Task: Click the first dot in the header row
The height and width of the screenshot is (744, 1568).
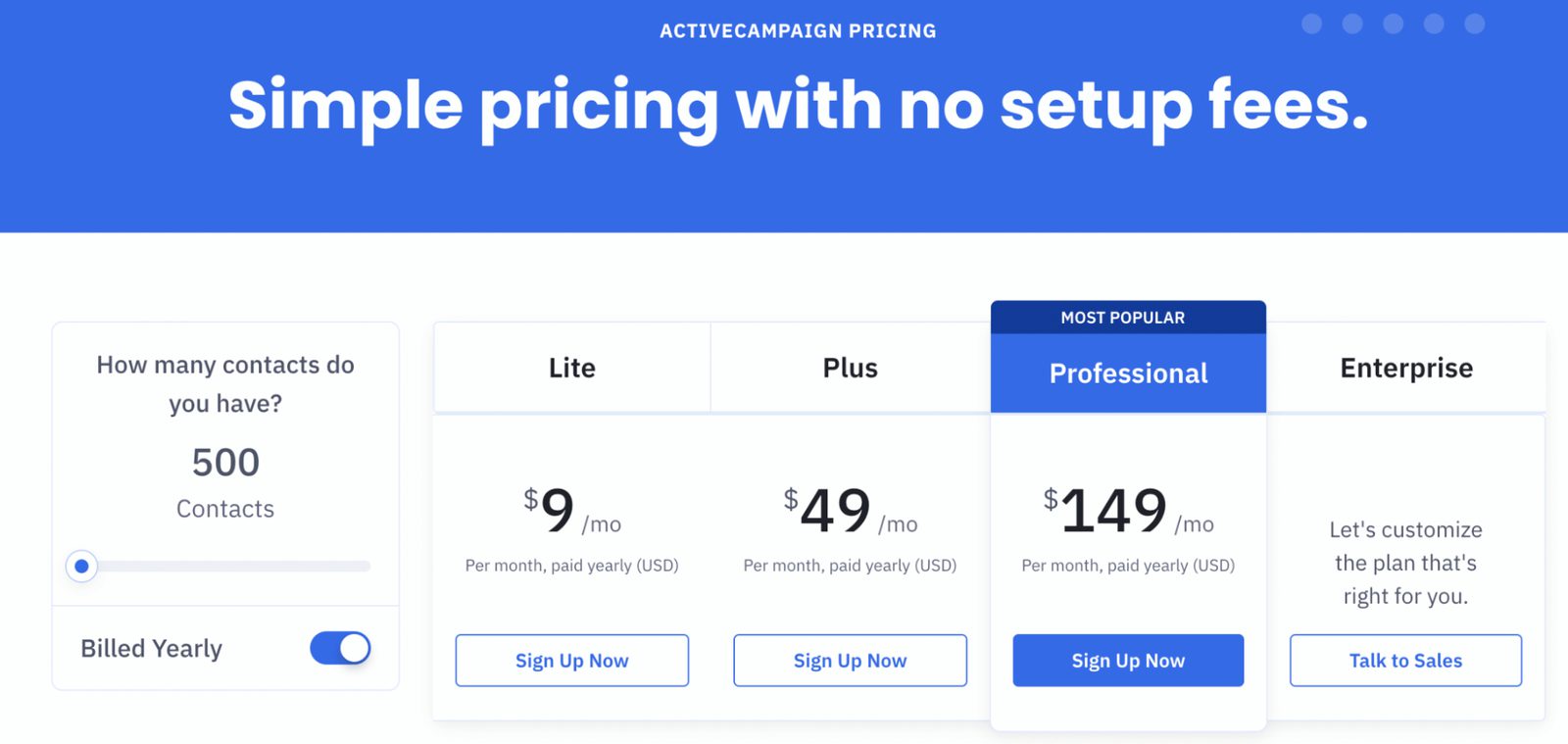Action: [x=1311, y=24]
